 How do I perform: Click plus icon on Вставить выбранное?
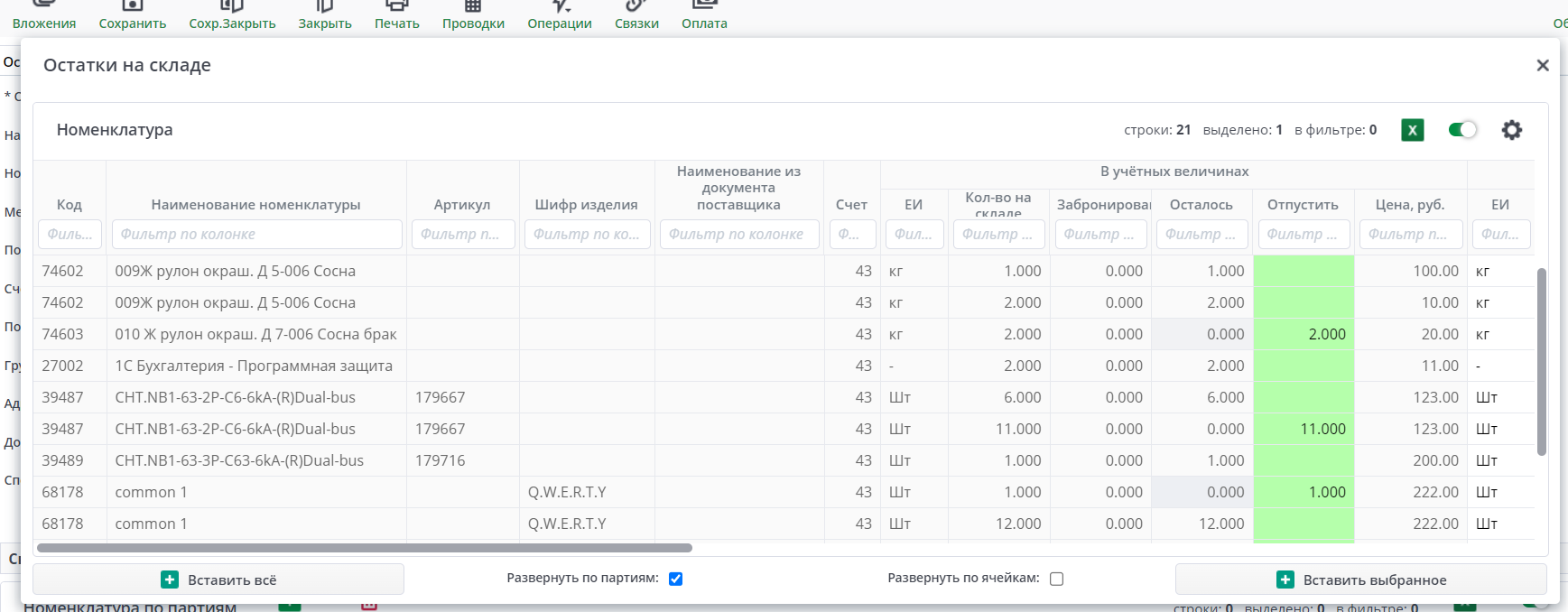1285,580
